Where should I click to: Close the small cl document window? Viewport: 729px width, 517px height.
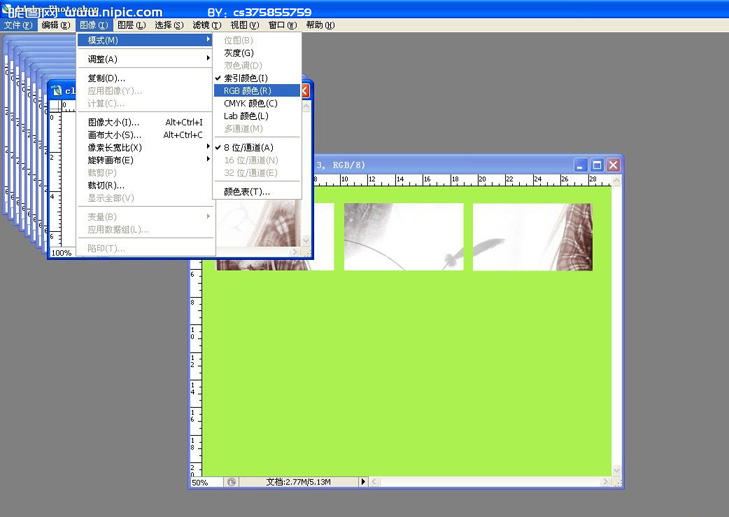pyautogui.click(x=305, y=91)
